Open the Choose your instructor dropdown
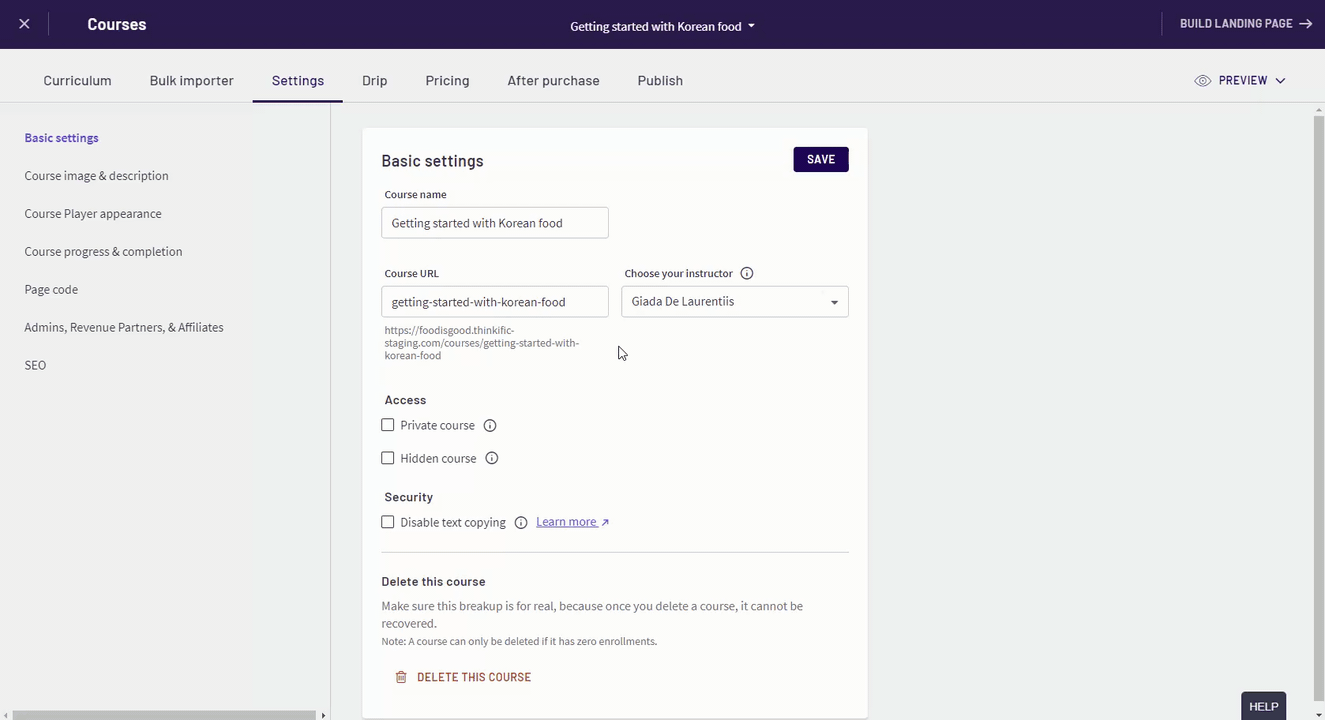Viewport: 1325px width, 720px height. coord(735,302)
